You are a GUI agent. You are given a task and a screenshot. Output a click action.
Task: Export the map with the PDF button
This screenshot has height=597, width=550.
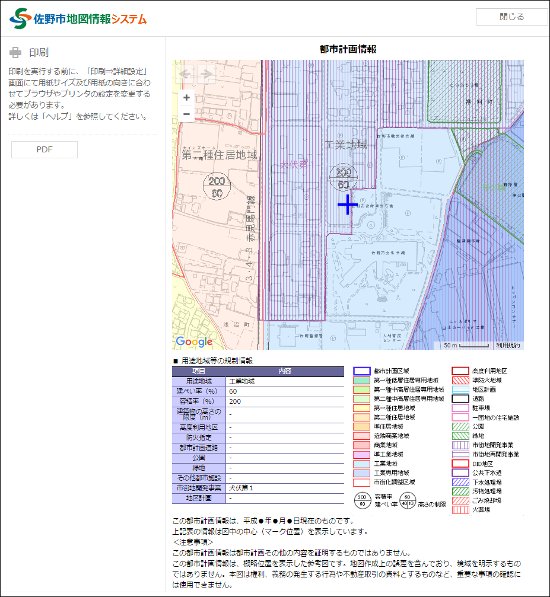point(45,149)
